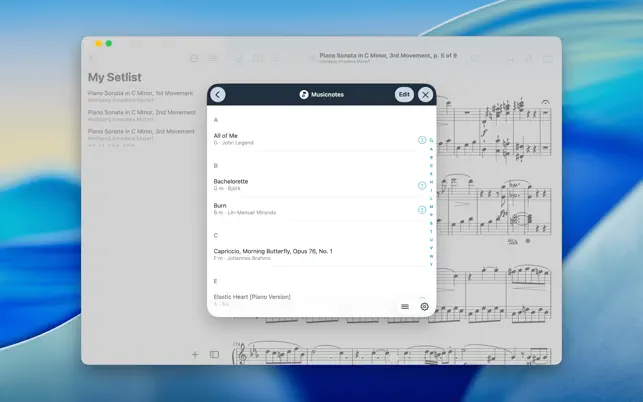Click the section header letter A
This screenshot has height=402, width=643.
216,120
